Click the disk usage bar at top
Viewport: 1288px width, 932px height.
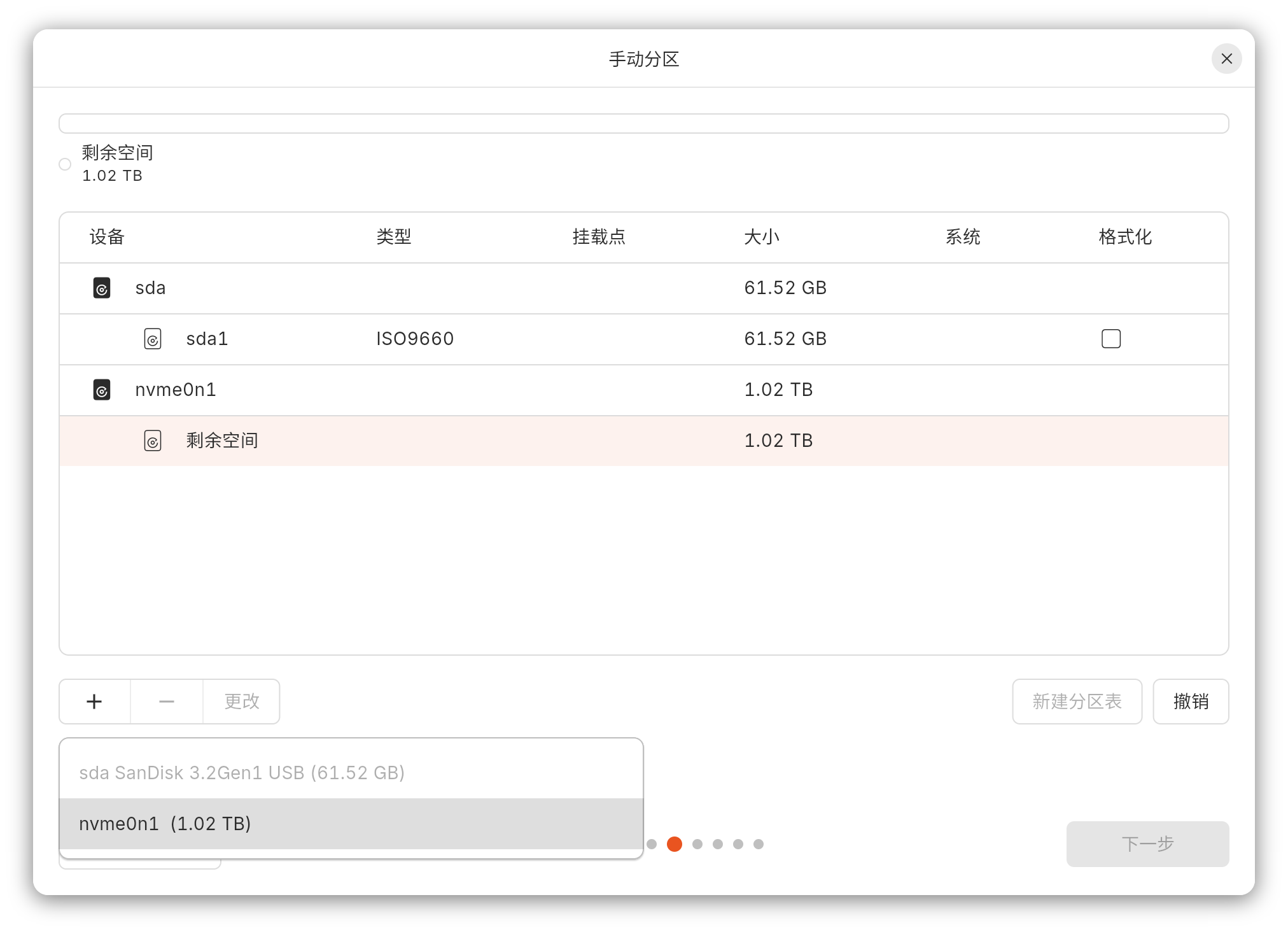pyautogui.click(x=644, y=124)
